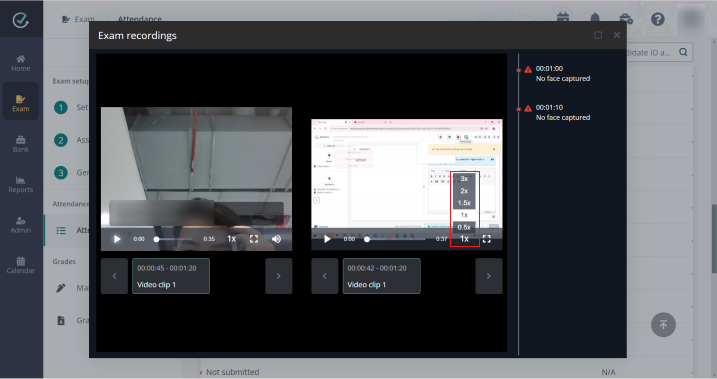This screenshot has height=379, width=717.
Task: Open Bank in the sidebar
Action: click(x=21, y=144)
